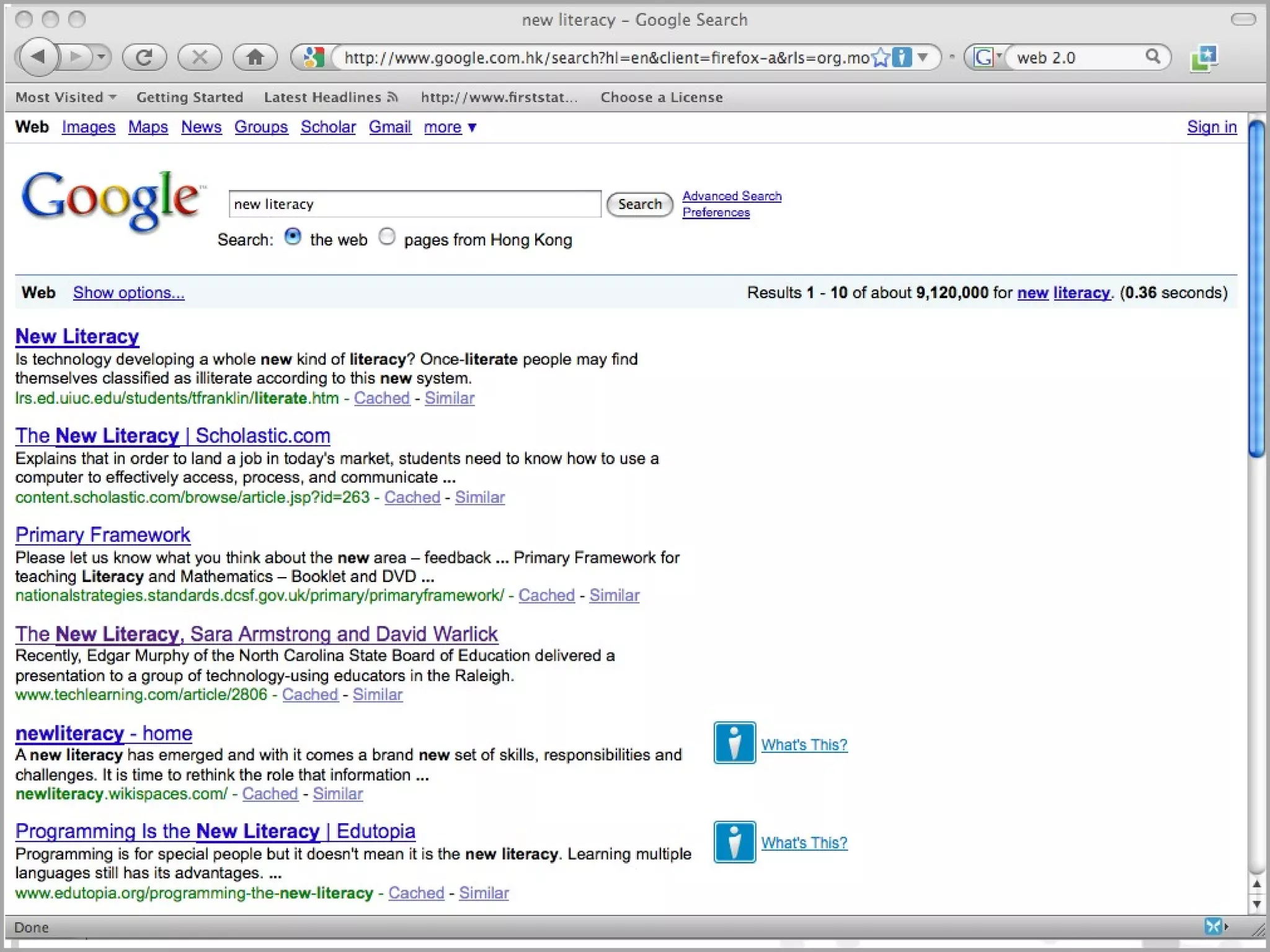Expand the 'more' dropdown in the Google navigation

pyautogui.click(x=450, y=127)
